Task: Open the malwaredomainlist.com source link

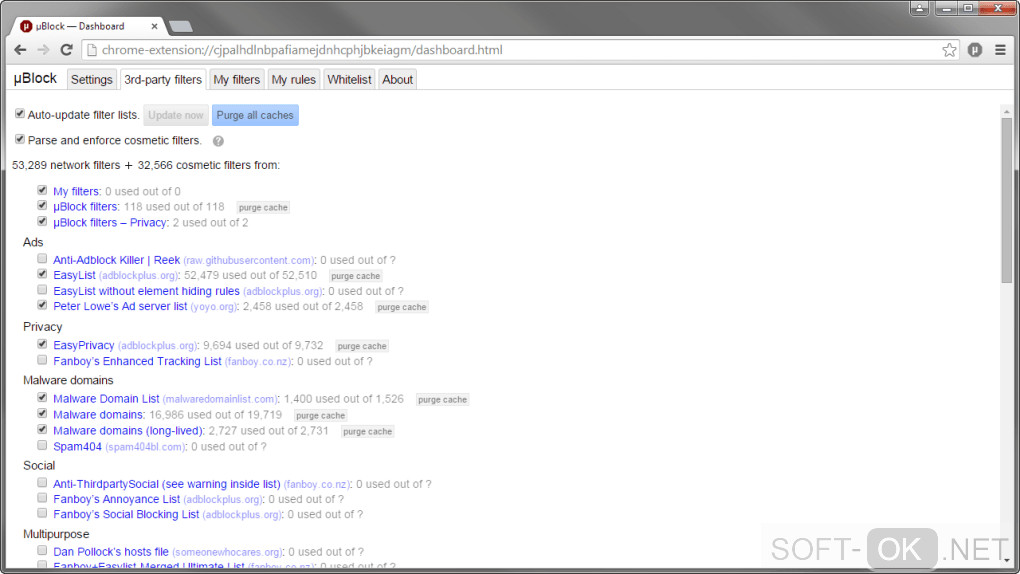Action: [x=220, y=400]
